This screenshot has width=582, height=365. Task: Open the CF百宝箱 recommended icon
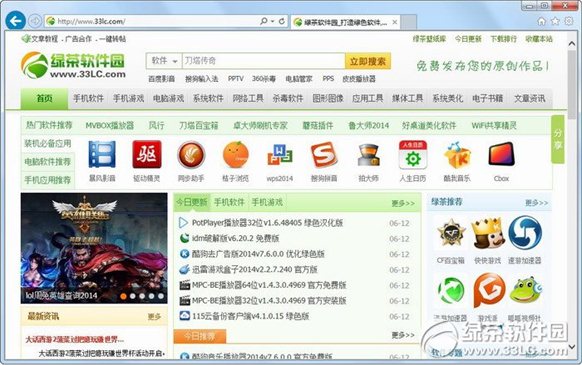pos(451,233)
